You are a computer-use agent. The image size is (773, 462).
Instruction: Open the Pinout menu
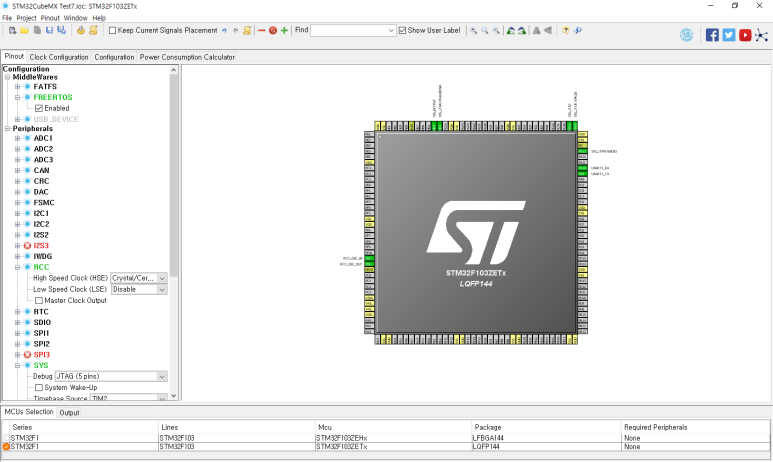(50, 18)
